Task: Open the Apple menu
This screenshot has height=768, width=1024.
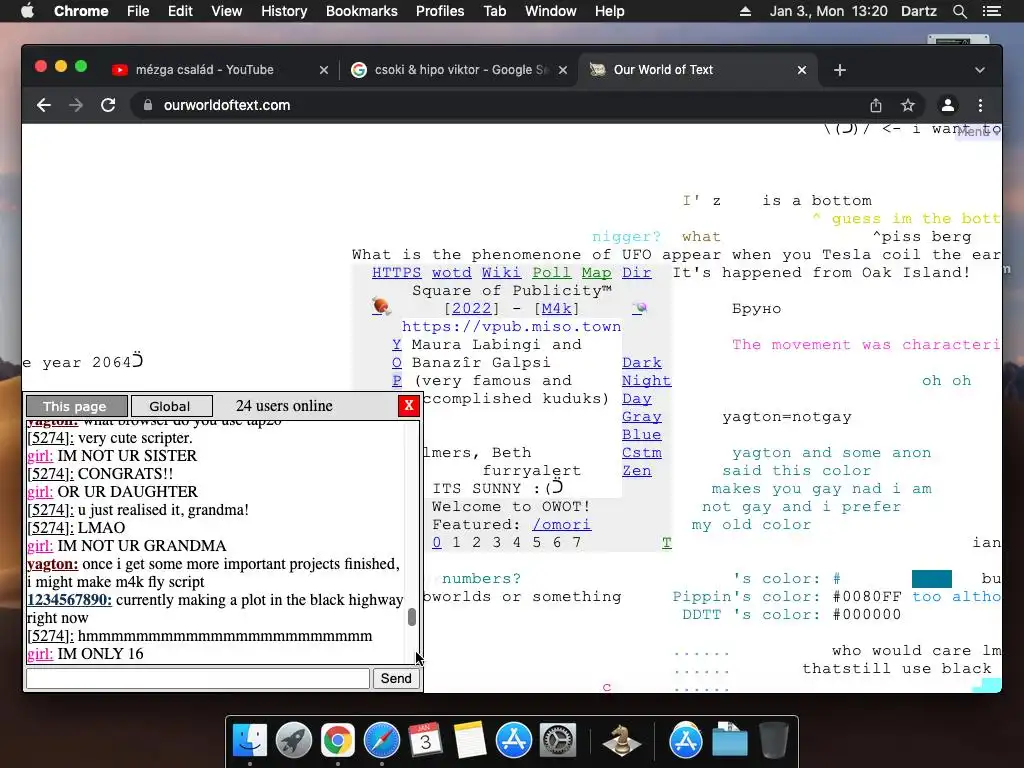Action: [27, 11]
